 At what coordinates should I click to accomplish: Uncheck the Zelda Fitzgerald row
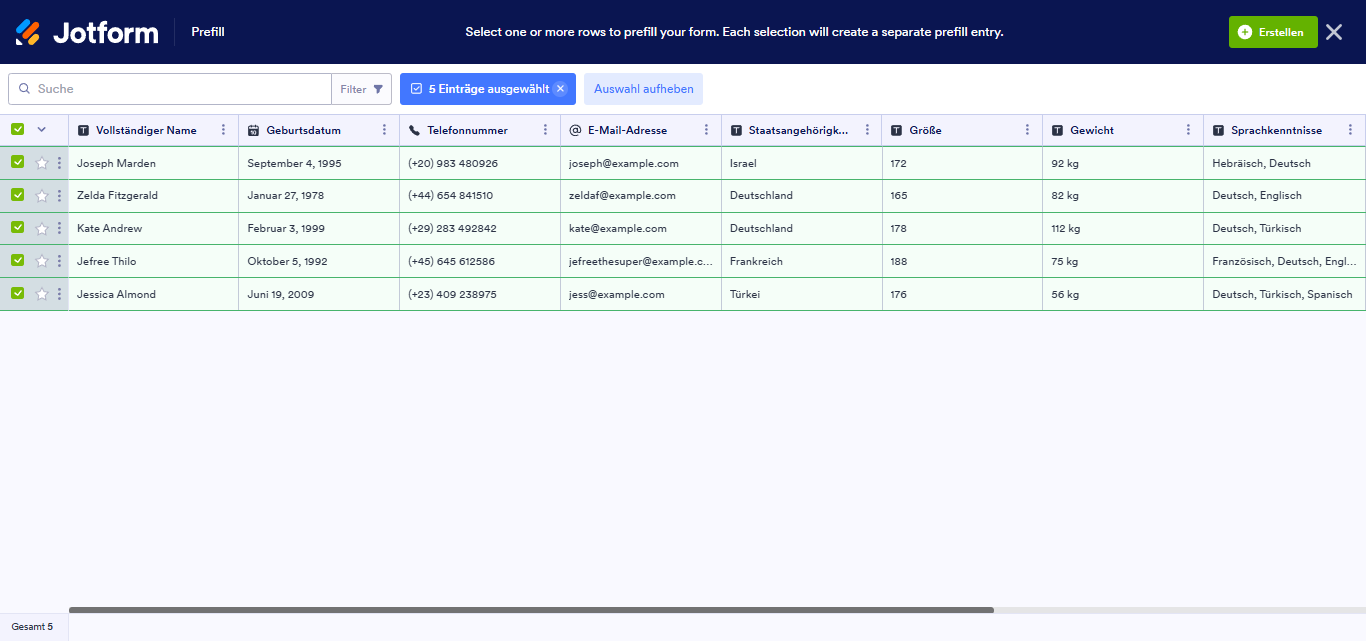(17, 195)
